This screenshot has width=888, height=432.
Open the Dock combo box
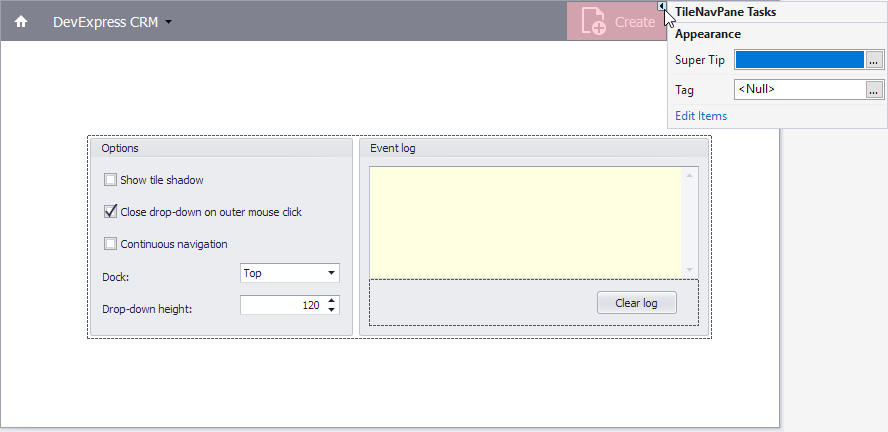pos(290,273)
